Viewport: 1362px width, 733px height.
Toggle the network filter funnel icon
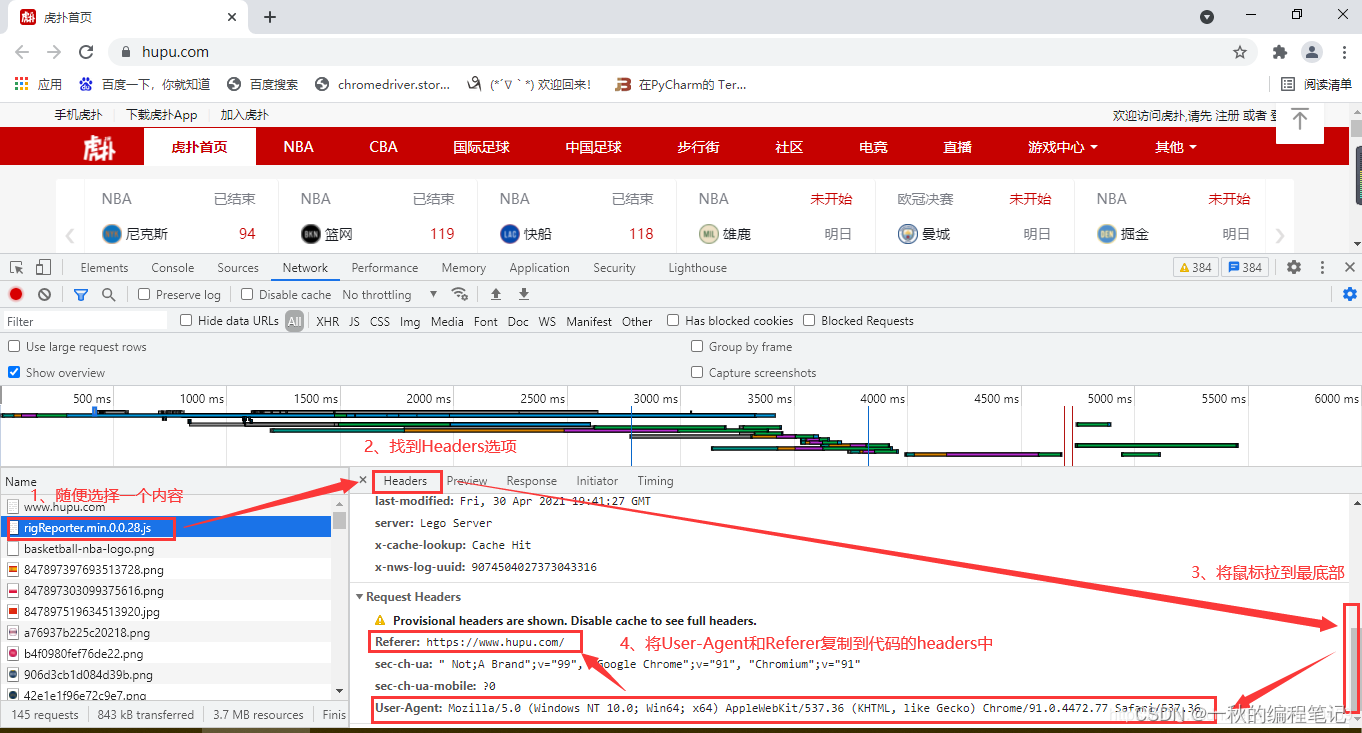click(x=81, y=294)
